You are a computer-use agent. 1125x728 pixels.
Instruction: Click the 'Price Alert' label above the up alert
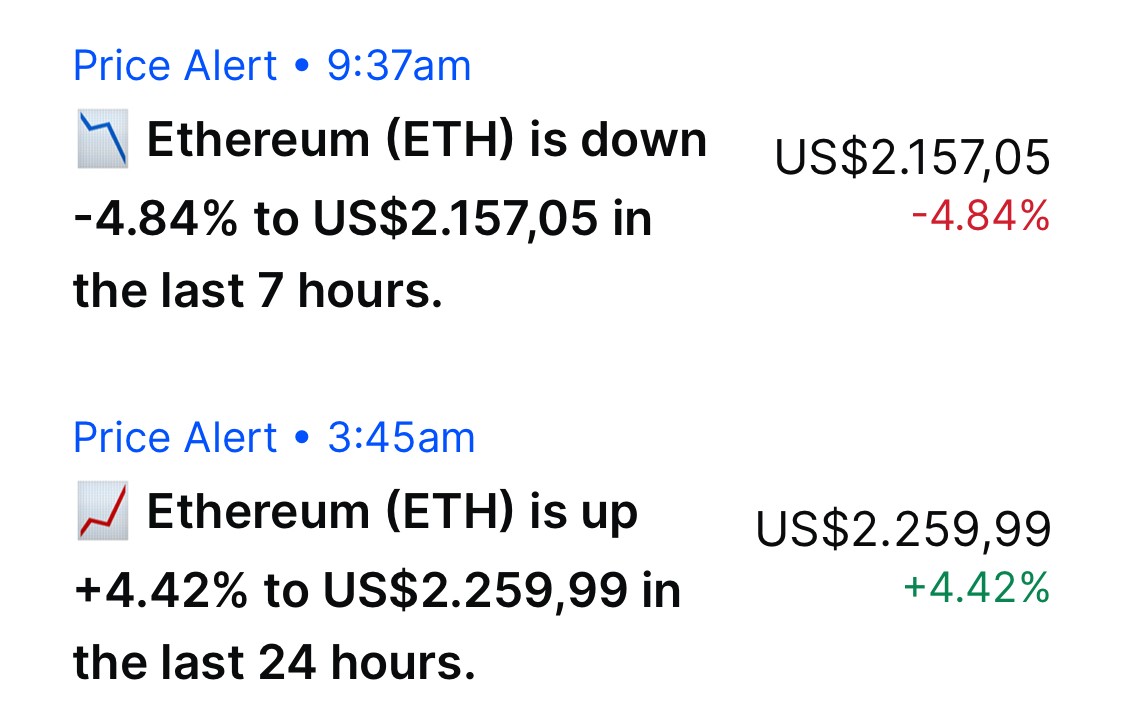click(175, 438)
